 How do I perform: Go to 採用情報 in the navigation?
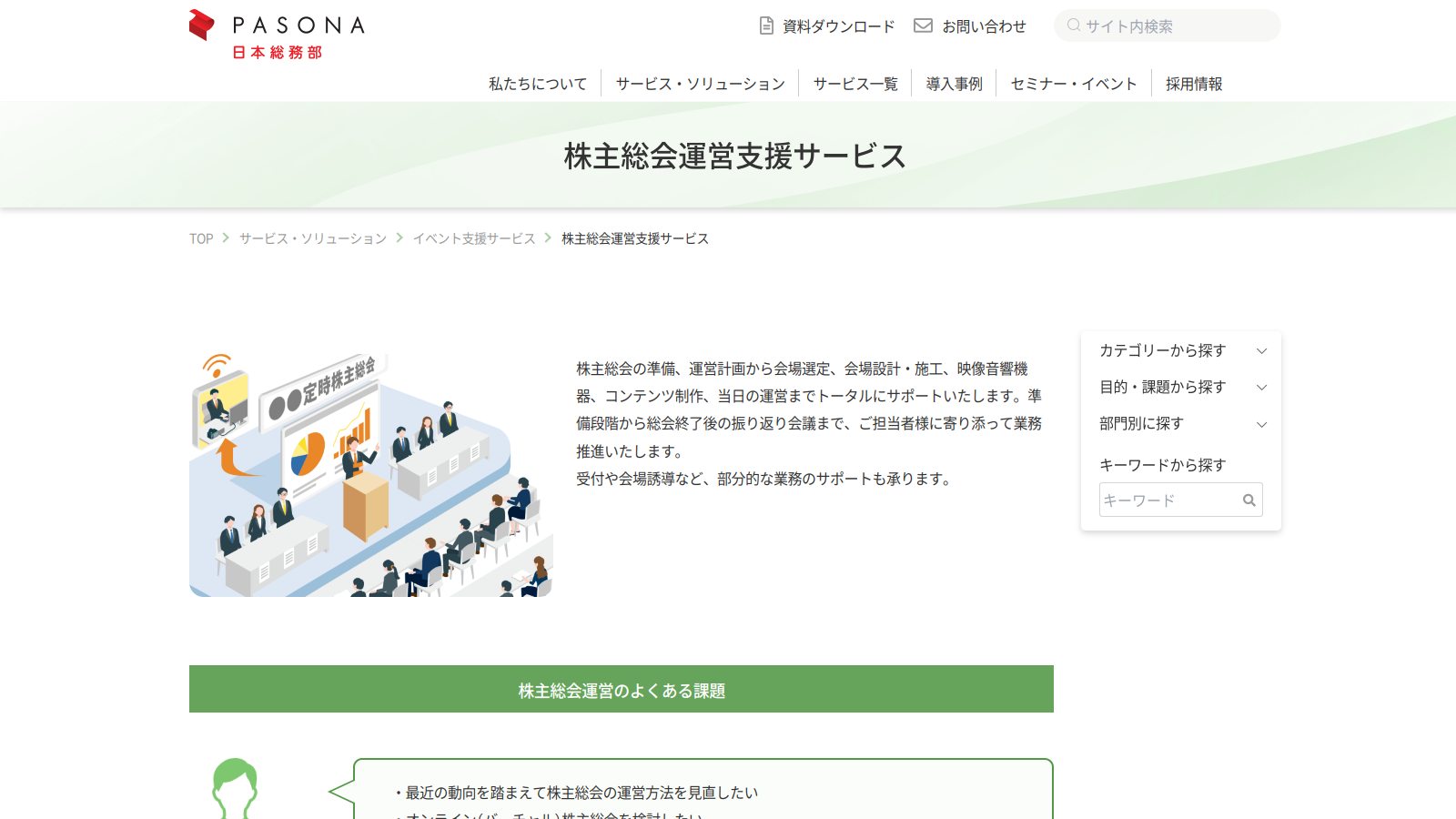[1194, 84]
